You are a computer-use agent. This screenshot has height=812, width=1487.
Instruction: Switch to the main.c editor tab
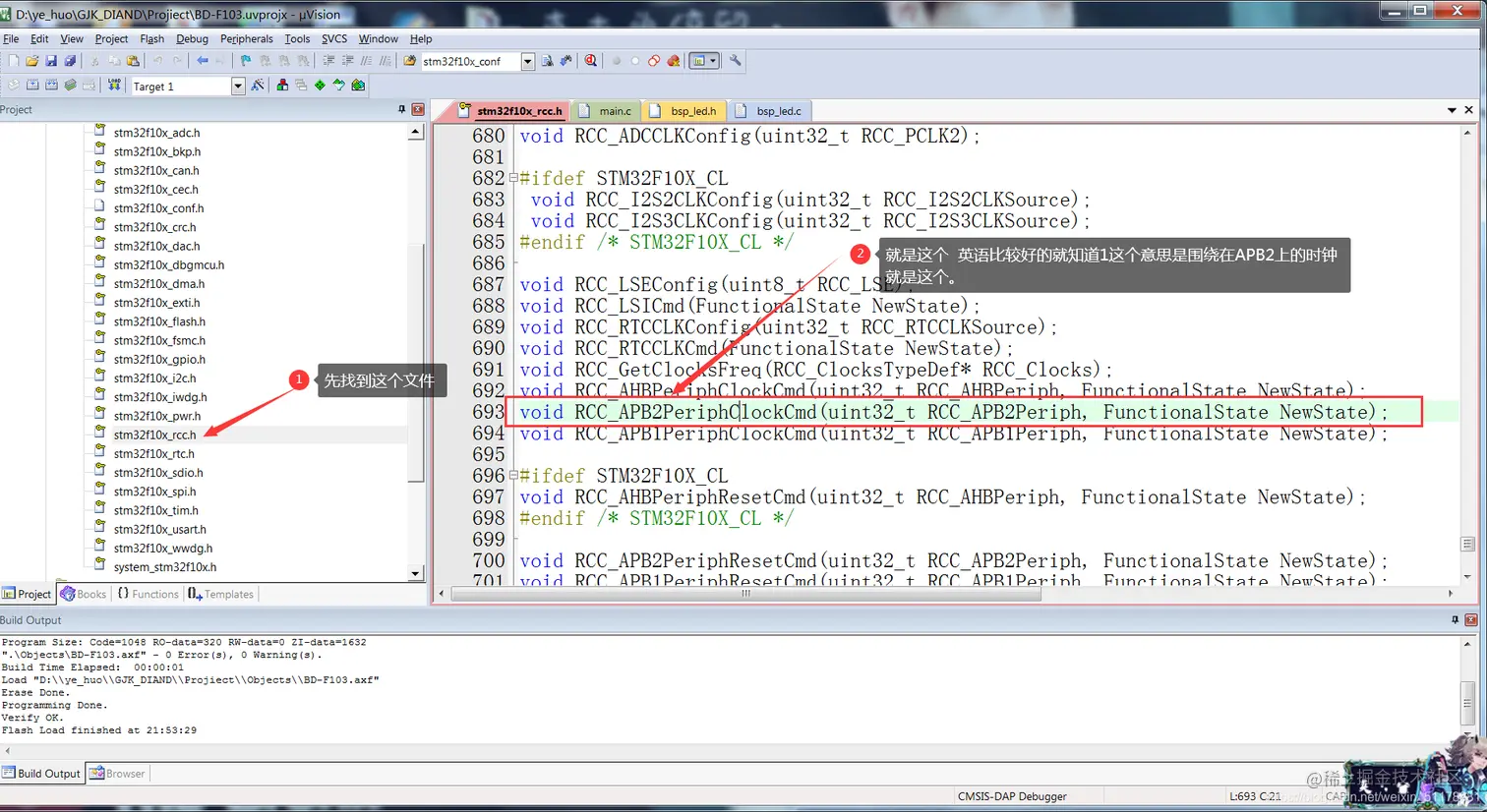pyautogui.click(x=606, y=111)
